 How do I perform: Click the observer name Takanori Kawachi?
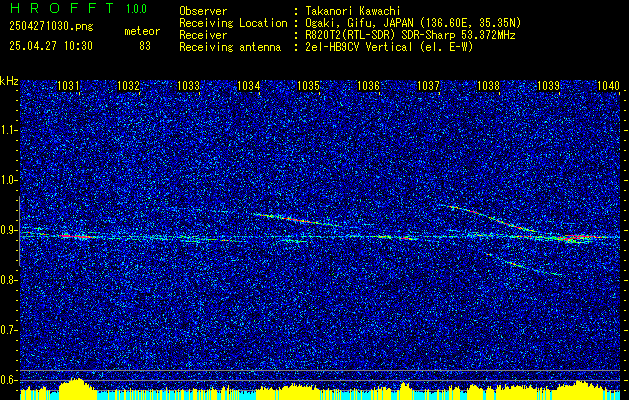pyautogui.click(x=353, y=11)
